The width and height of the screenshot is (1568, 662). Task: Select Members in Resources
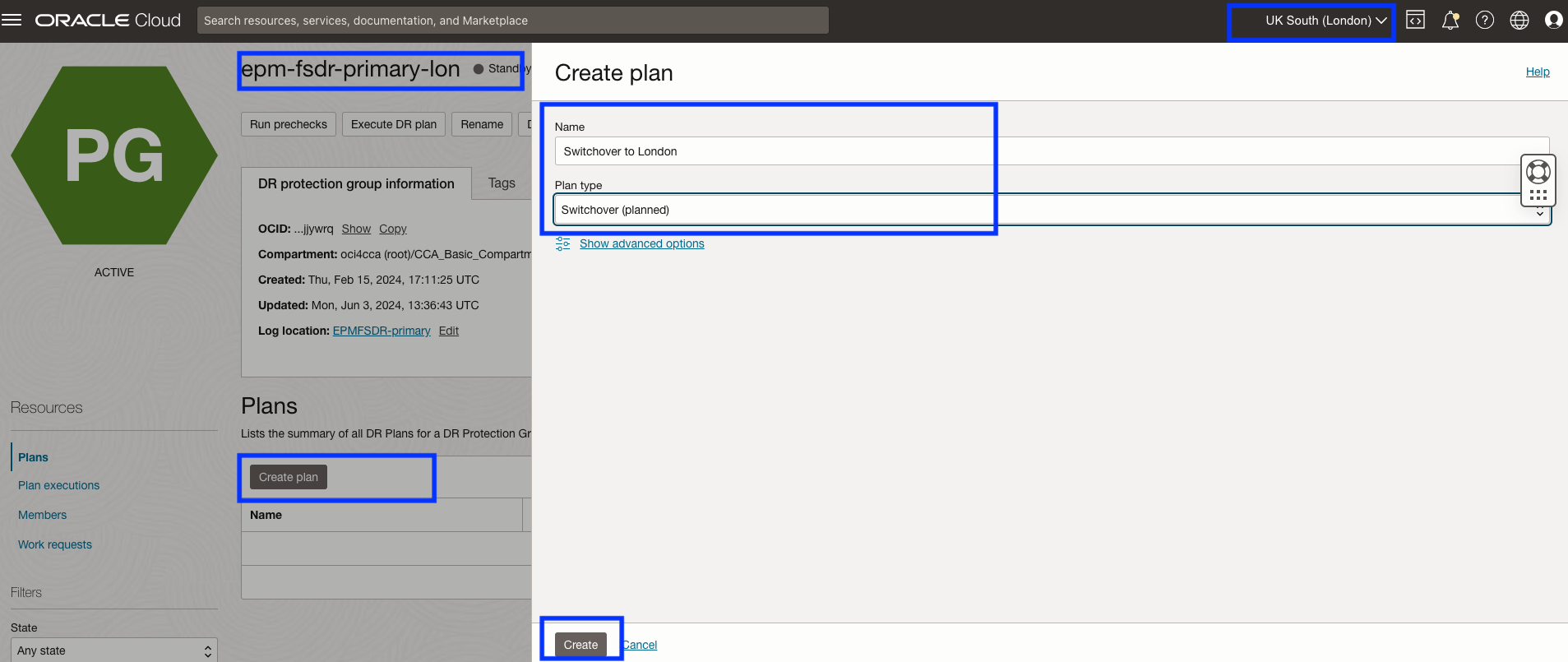pyautogui.click(x=43, y=515)
